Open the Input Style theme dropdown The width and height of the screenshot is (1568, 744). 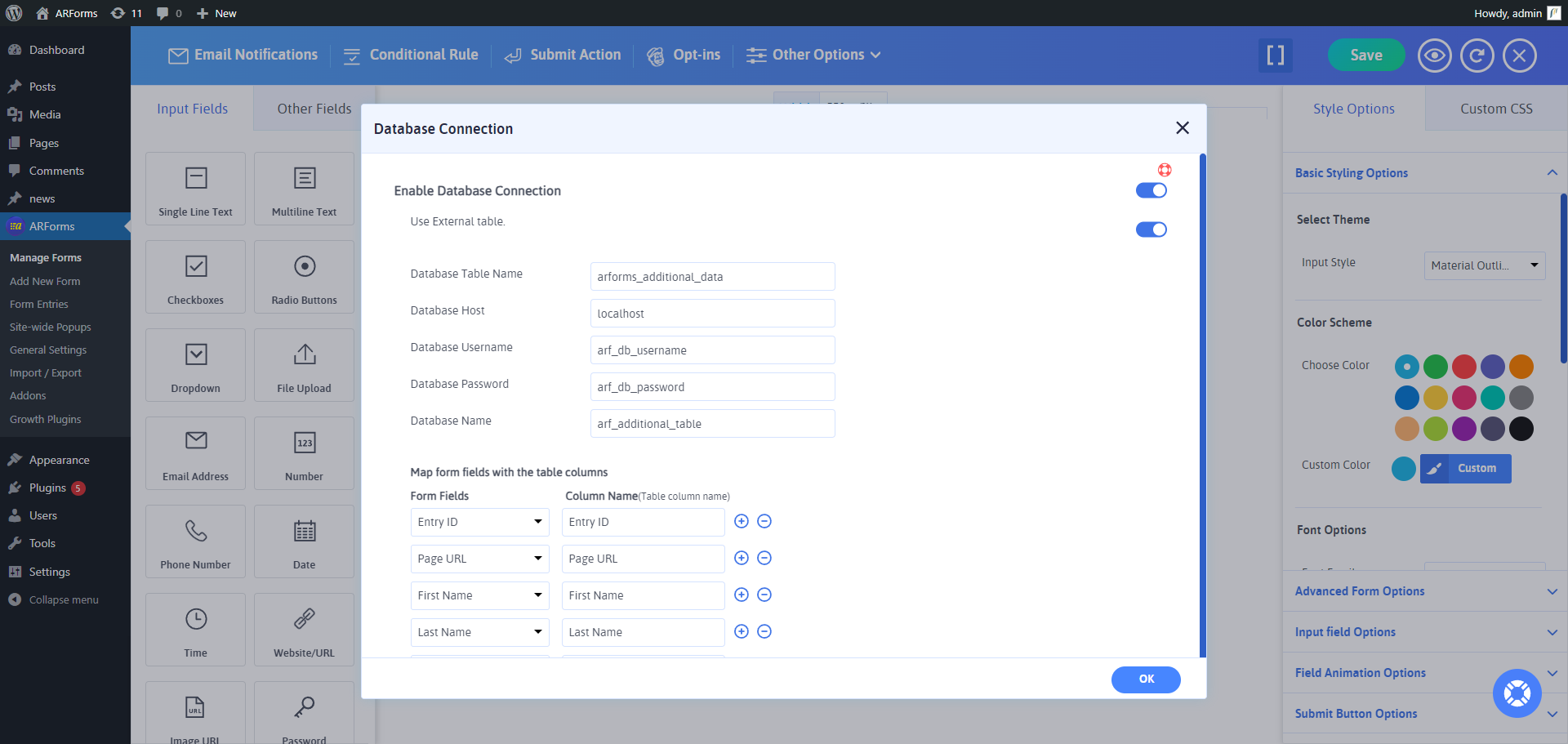coord(1484,265)
